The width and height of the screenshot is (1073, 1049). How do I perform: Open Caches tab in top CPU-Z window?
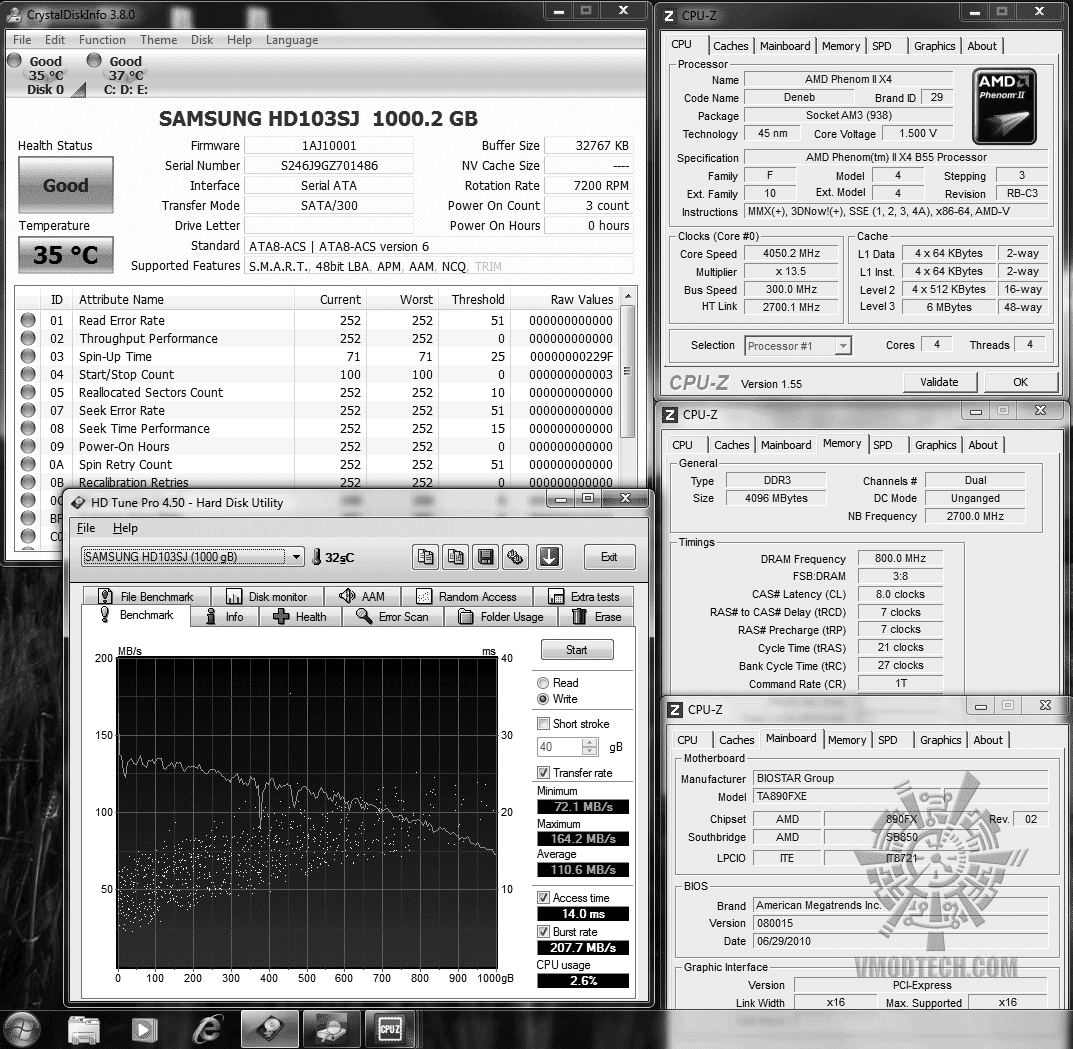[730, 46]
